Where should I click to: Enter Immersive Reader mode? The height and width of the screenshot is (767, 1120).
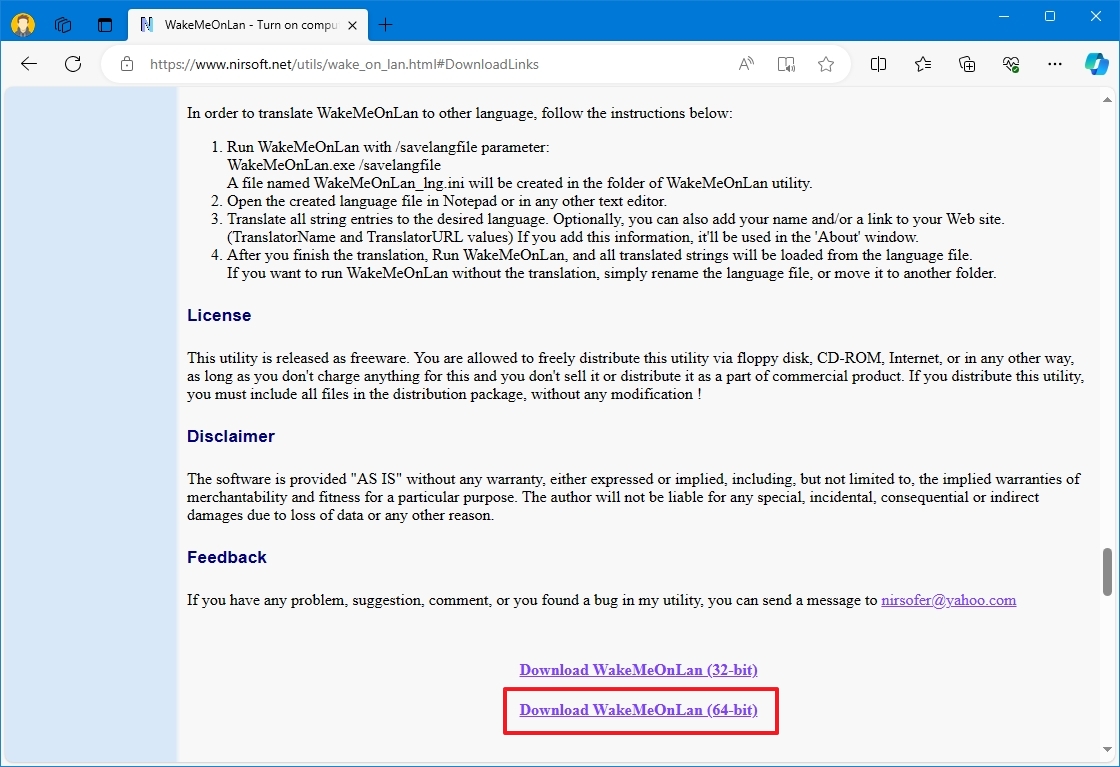coord(786,63)
